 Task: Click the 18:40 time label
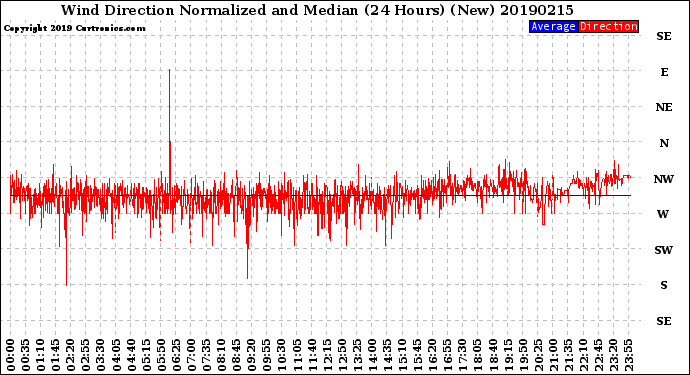492,355
